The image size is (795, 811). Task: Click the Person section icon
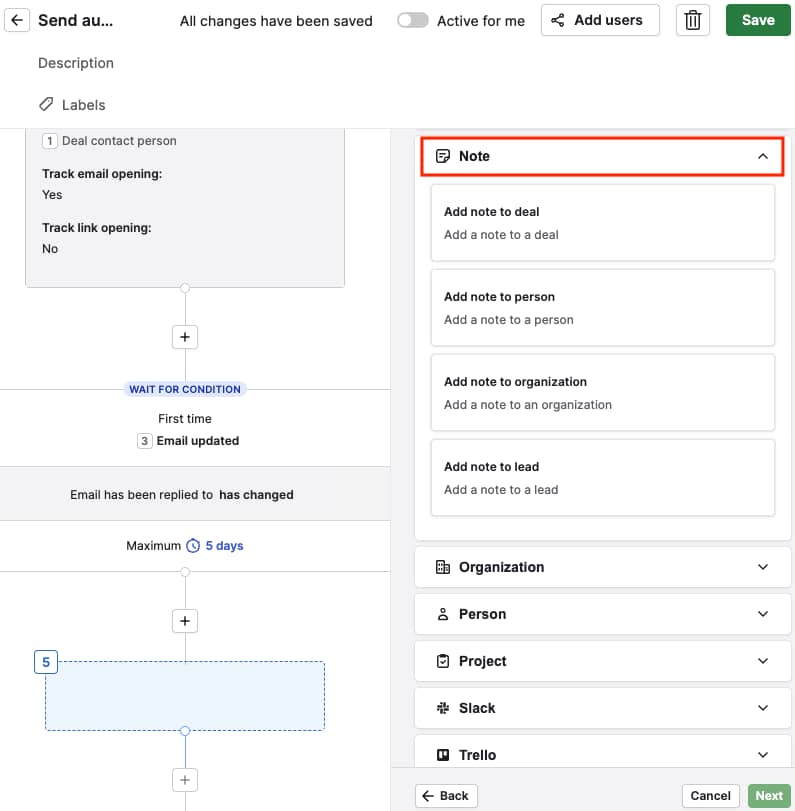[442, 614]
